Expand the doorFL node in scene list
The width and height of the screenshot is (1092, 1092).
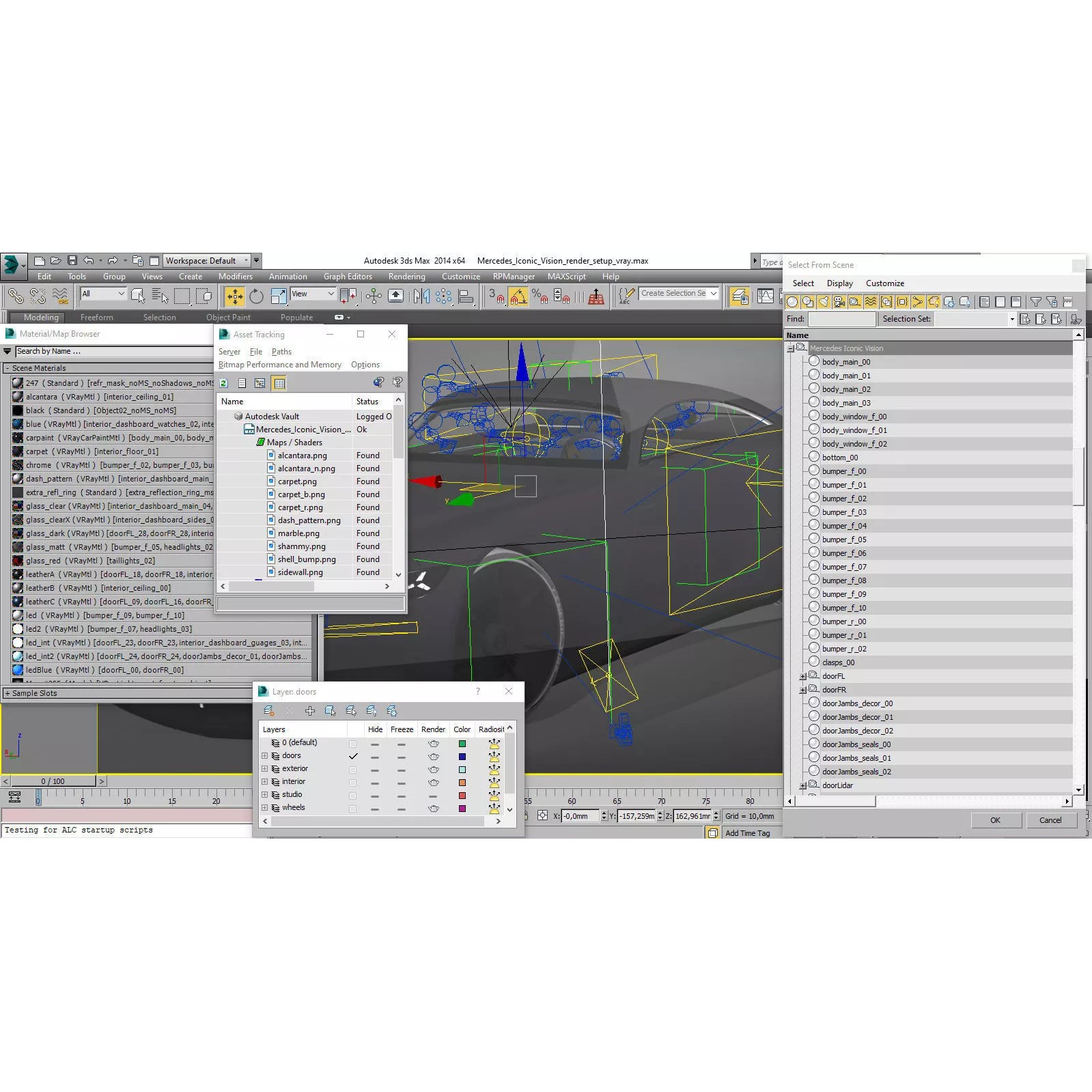[803, 676]
